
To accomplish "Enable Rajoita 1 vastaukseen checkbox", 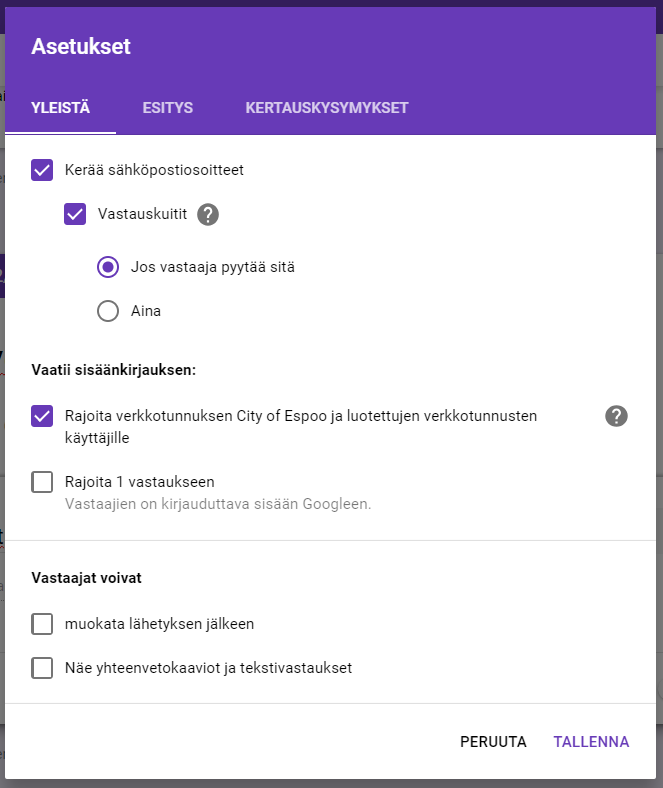I will coord(42,482).
